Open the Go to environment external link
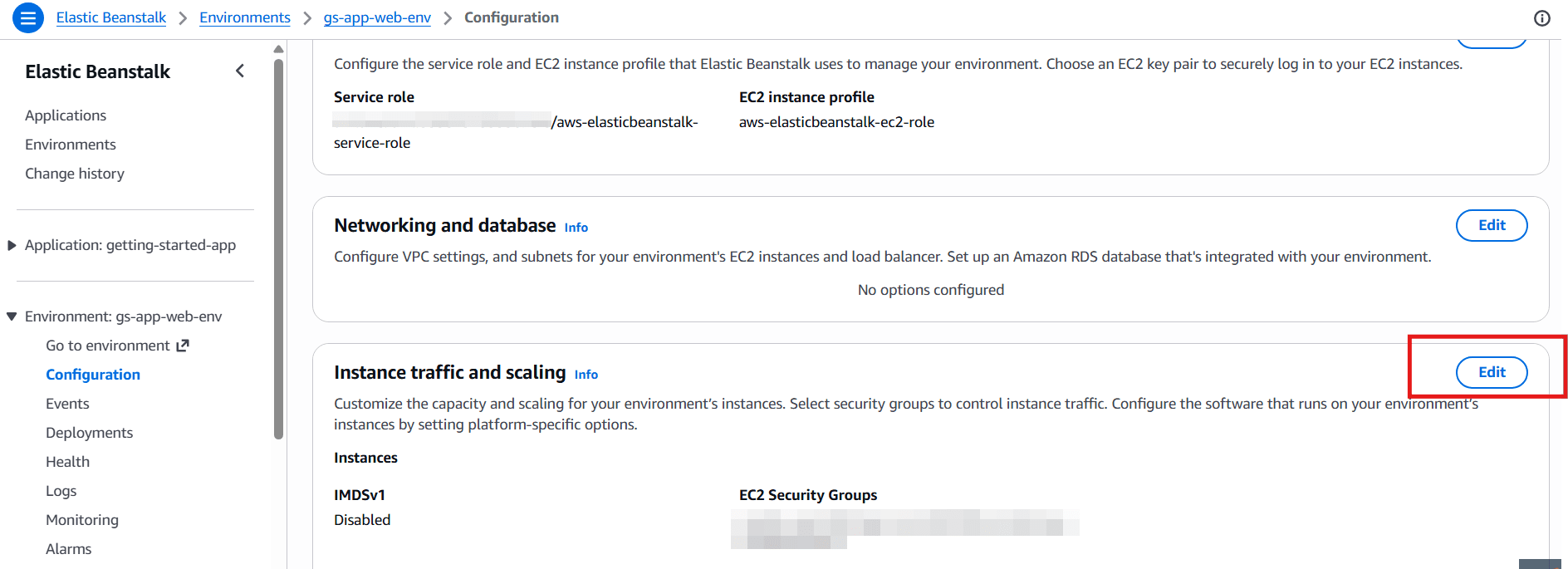Image resolution: width=1568 pixels, height=569 pixels. (117, 346)
